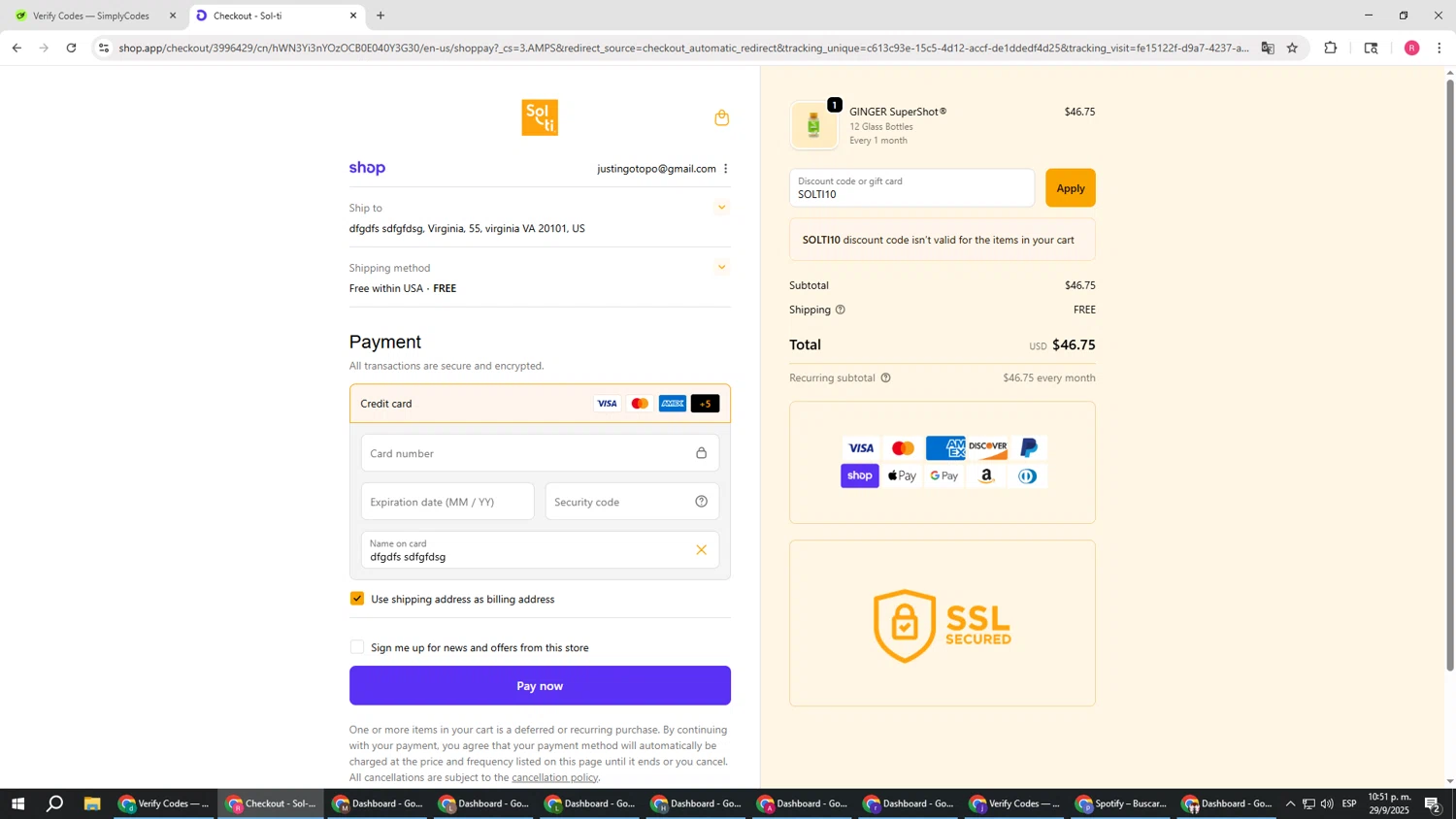Click the Sol-ti store logo
This screenshot has width=1456, height=819.
540,117
